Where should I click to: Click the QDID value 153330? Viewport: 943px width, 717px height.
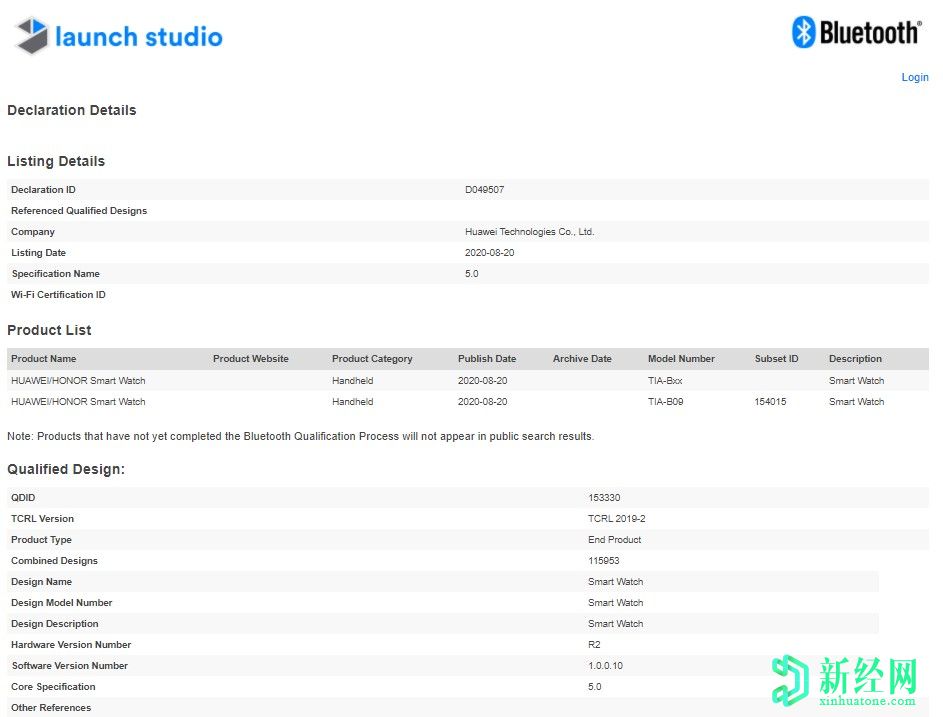point(604,498)
